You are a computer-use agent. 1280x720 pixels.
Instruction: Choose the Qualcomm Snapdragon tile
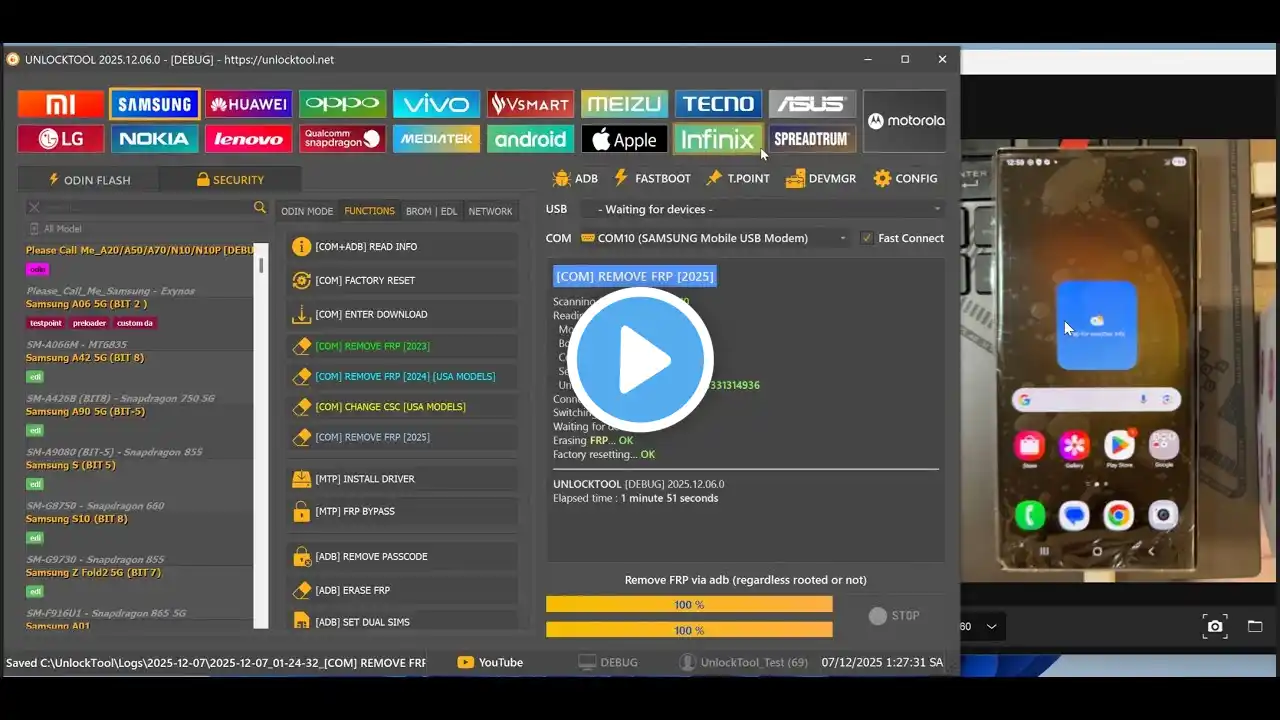[342, 139]
